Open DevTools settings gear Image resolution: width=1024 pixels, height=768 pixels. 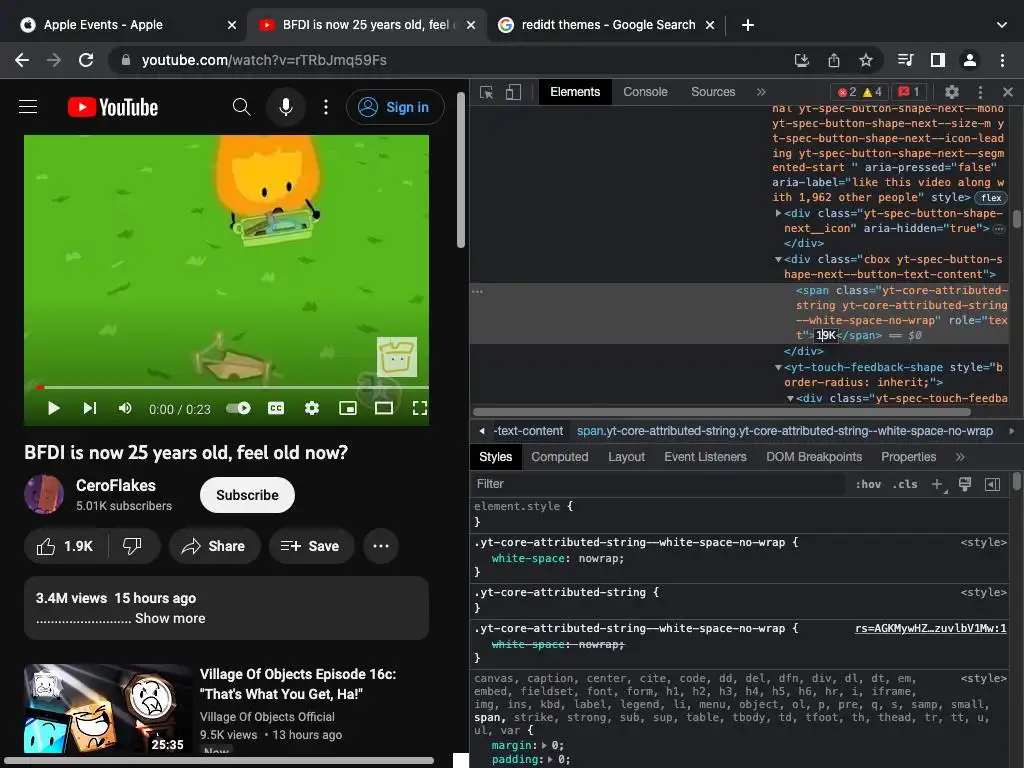pos(952,92)
